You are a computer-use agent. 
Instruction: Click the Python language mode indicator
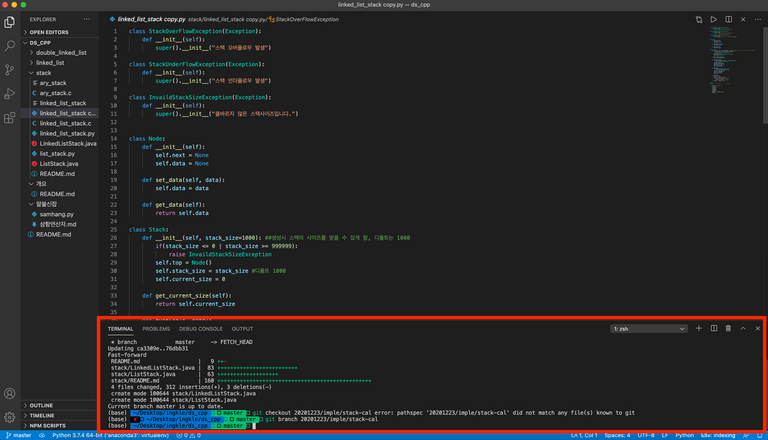coord(685,435)
